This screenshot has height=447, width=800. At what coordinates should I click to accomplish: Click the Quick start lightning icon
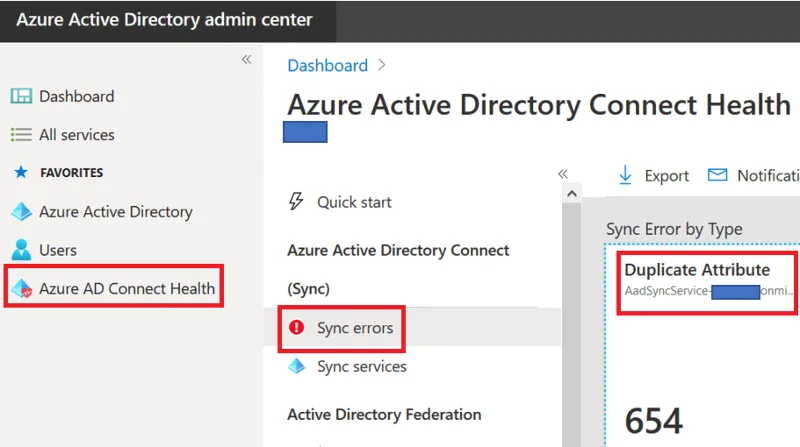pos(296,201)
